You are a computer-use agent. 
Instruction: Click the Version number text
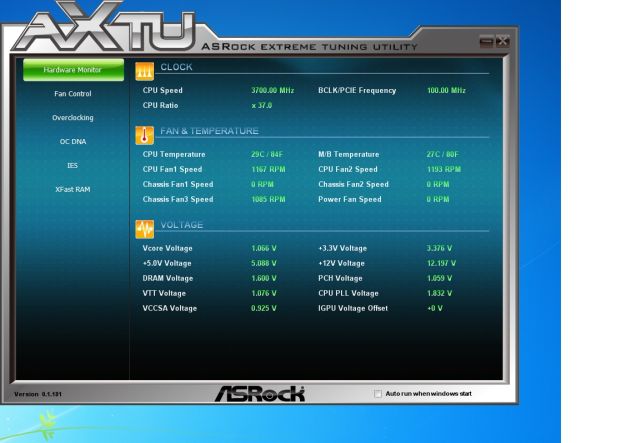(38, 394)
